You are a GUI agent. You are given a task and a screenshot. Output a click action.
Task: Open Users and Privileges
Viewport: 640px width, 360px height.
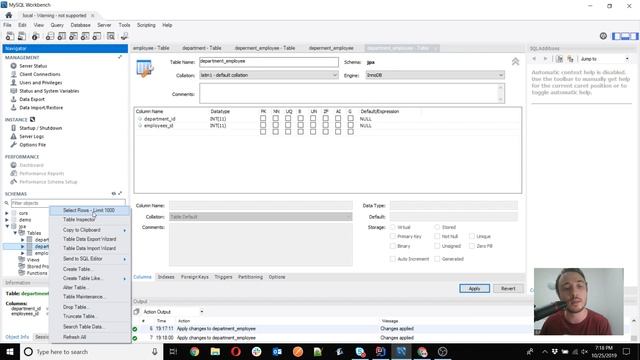point(40,82)
